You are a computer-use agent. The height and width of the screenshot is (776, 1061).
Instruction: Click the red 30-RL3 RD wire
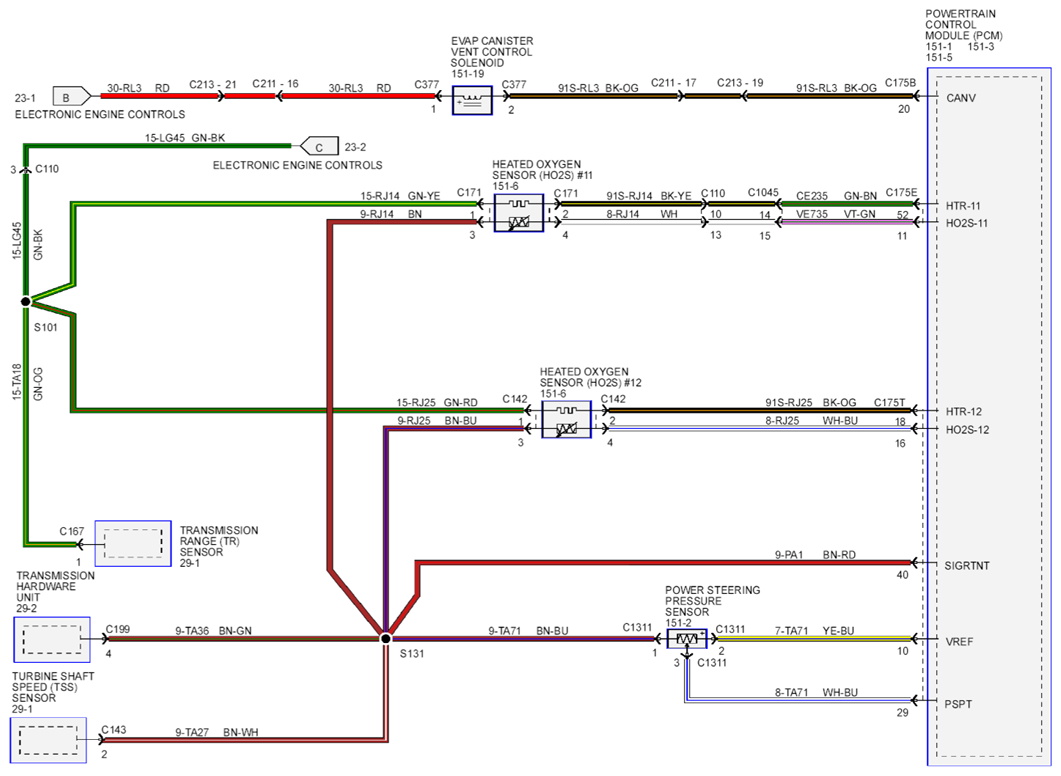pyautogui.click(x=267, y=96)
